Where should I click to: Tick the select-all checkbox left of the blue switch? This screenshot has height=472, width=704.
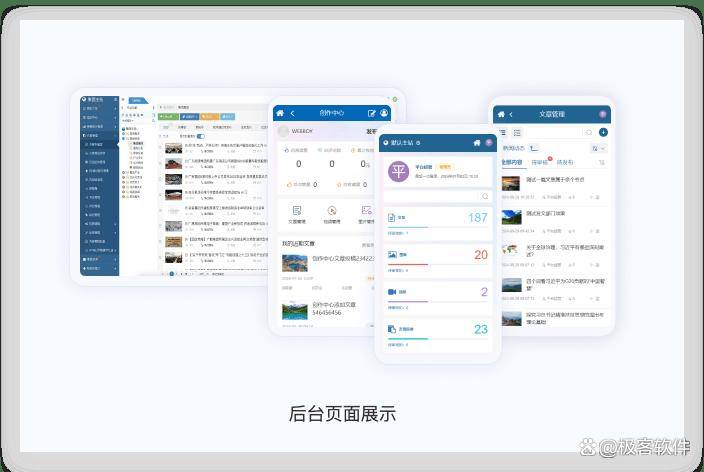tap(161, 136)
